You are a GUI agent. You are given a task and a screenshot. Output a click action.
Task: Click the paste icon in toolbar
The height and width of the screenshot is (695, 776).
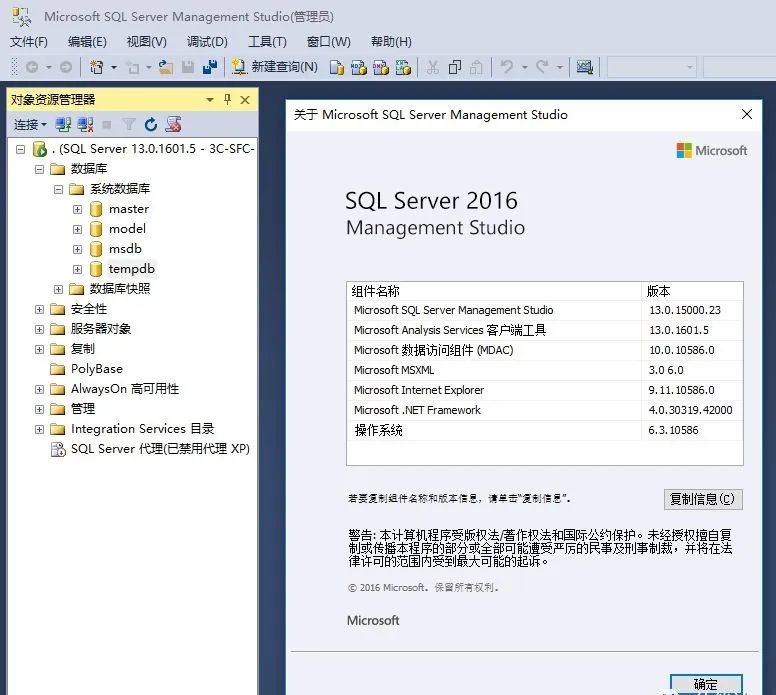(476, 67)
